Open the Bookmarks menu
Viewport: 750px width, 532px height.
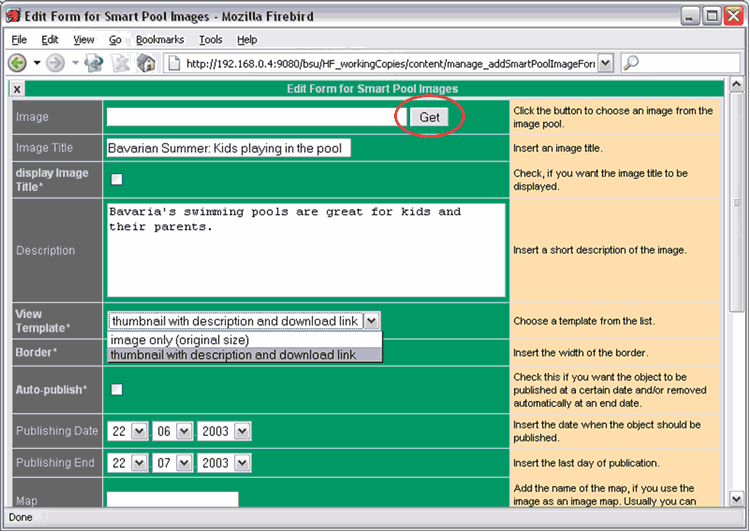point(160,39)
